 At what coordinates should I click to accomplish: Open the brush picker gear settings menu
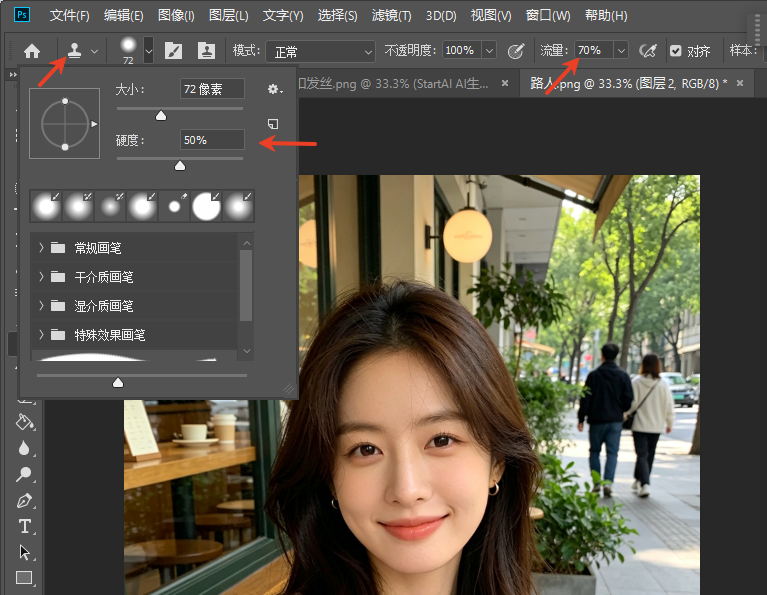coord(274,89)
